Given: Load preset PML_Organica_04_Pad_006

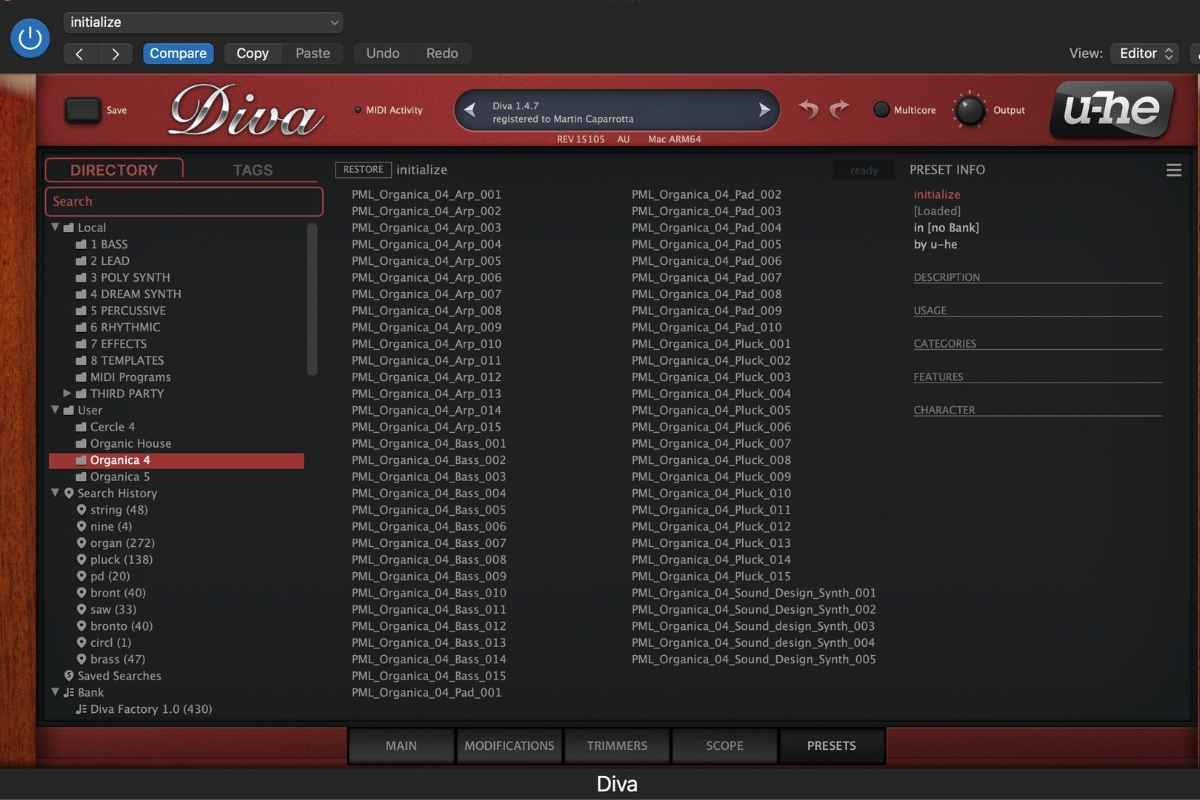Looking at the screenshot, I should point(706,261).
